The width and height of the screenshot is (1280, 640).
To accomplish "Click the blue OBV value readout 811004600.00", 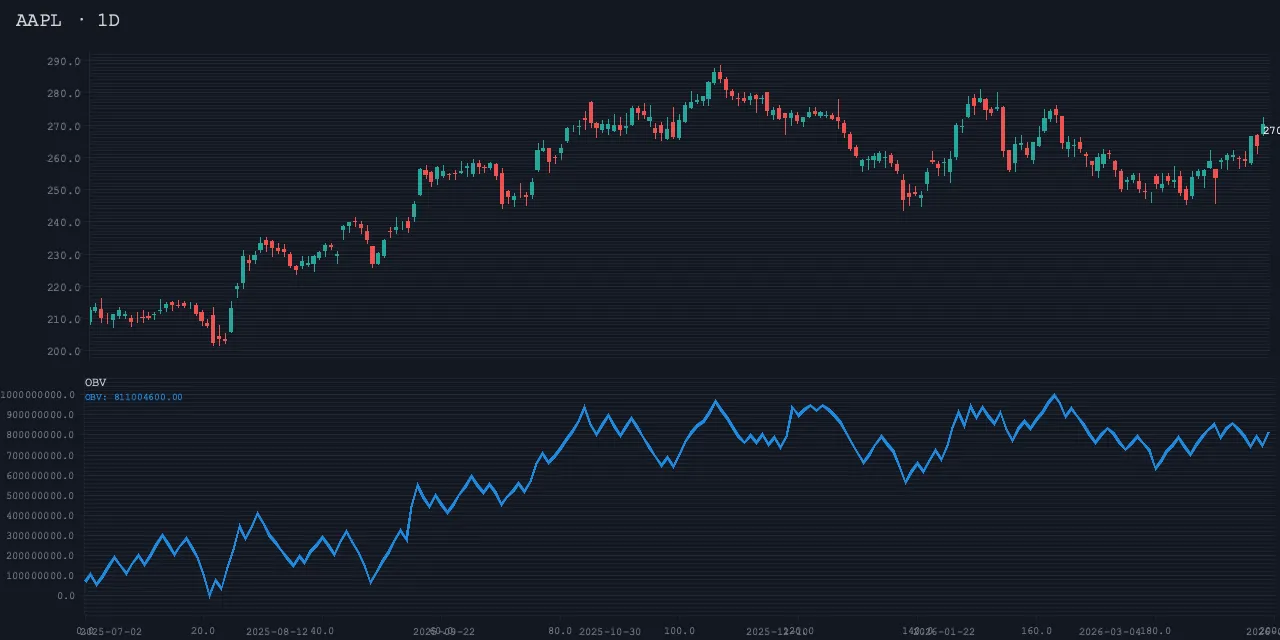I will click(x=133, y=397).
